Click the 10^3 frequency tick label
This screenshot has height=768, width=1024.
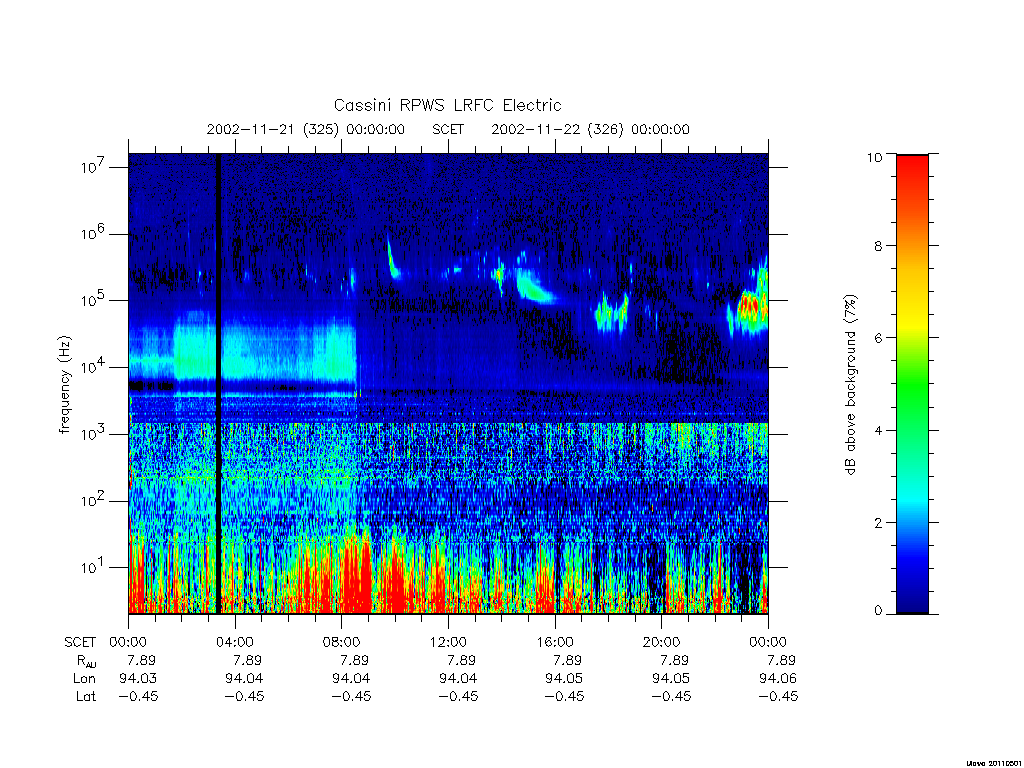[94, 433]
